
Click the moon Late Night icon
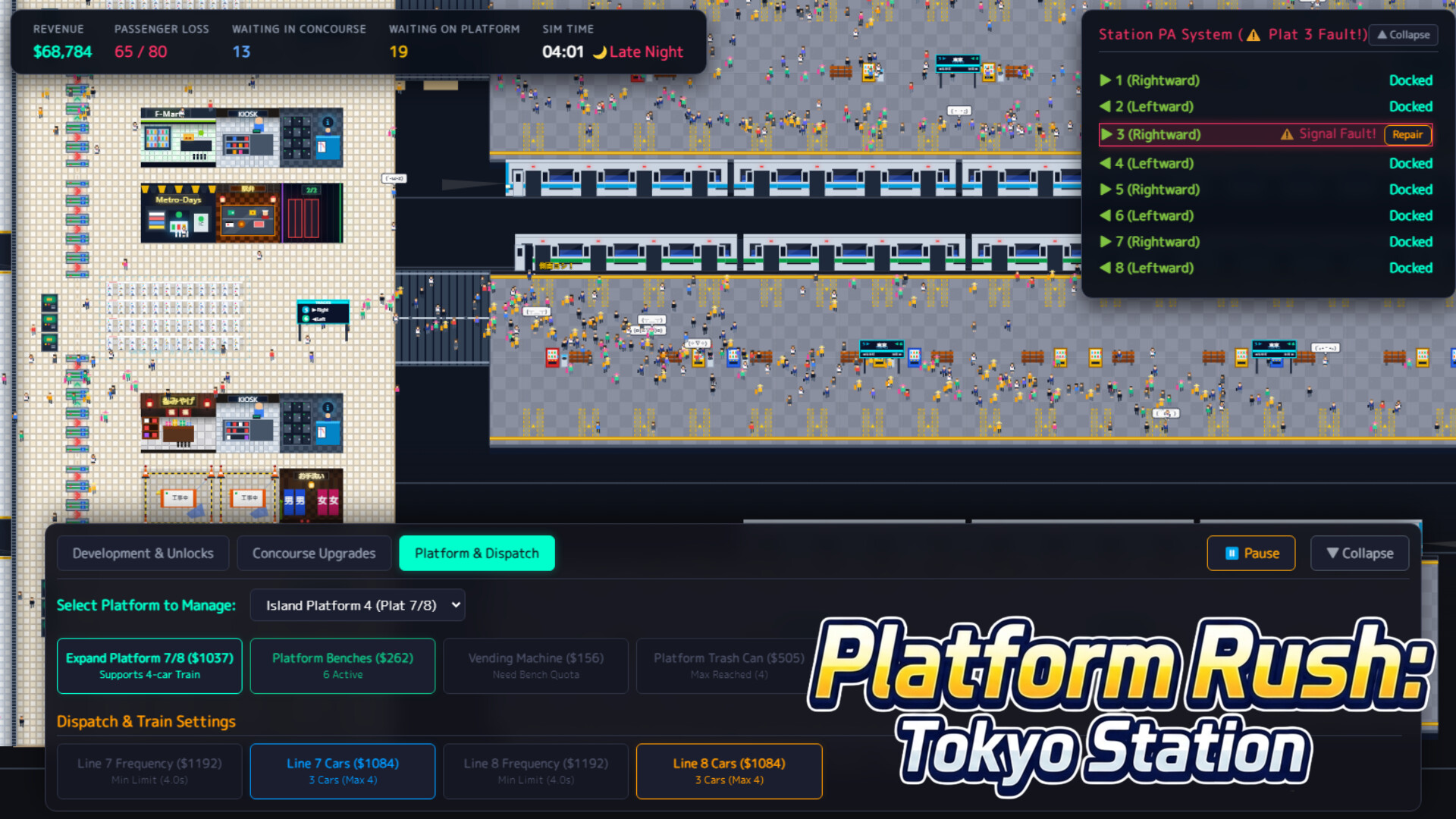coord(600,52)
